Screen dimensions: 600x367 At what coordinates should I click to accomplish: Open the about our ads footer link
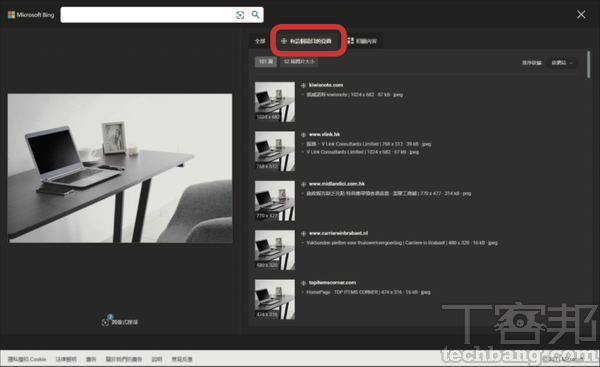pos(124,359)
